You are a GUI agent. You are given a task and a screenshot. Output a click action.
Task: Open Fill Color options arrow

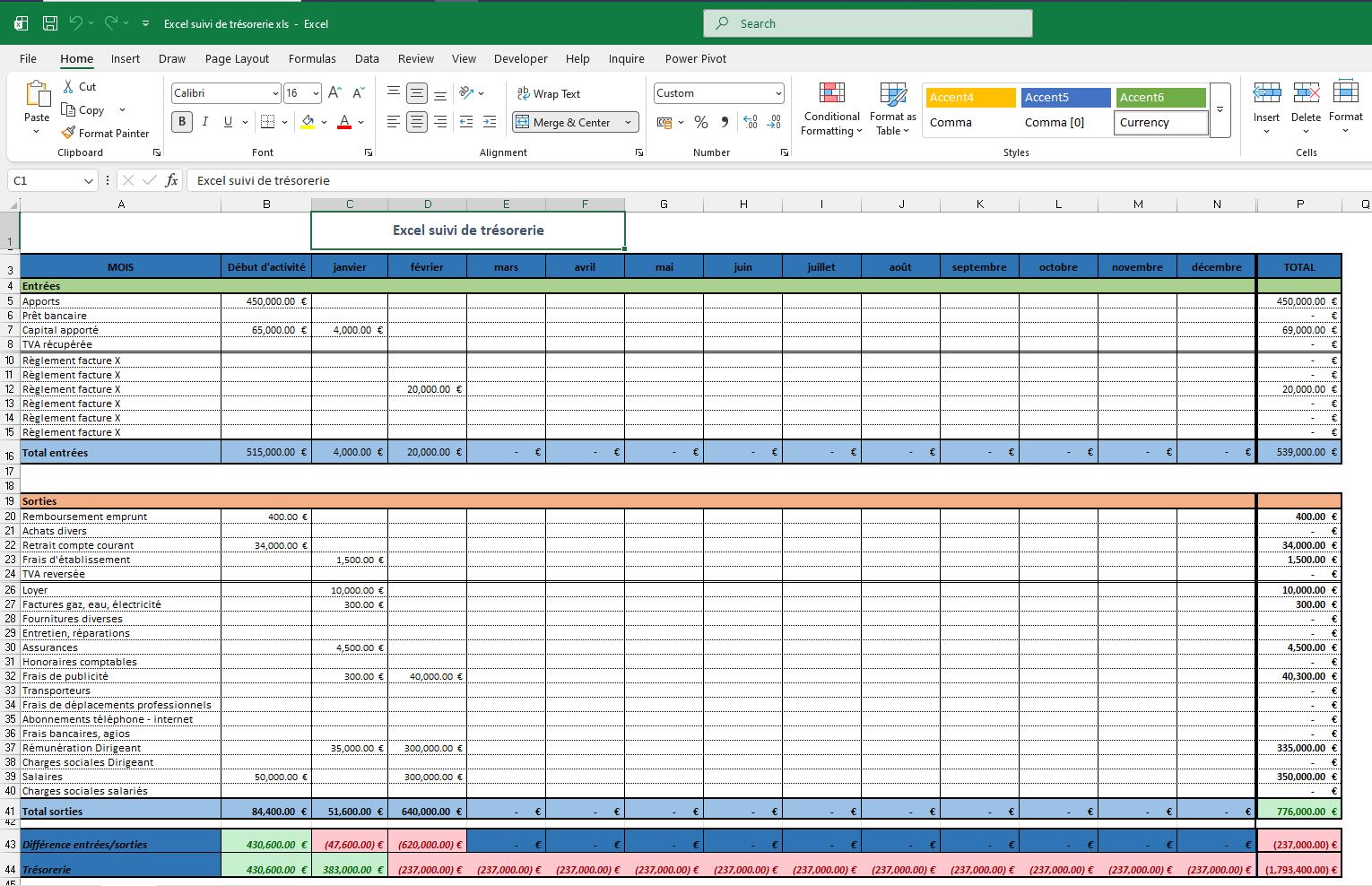[x=323, y=122]
